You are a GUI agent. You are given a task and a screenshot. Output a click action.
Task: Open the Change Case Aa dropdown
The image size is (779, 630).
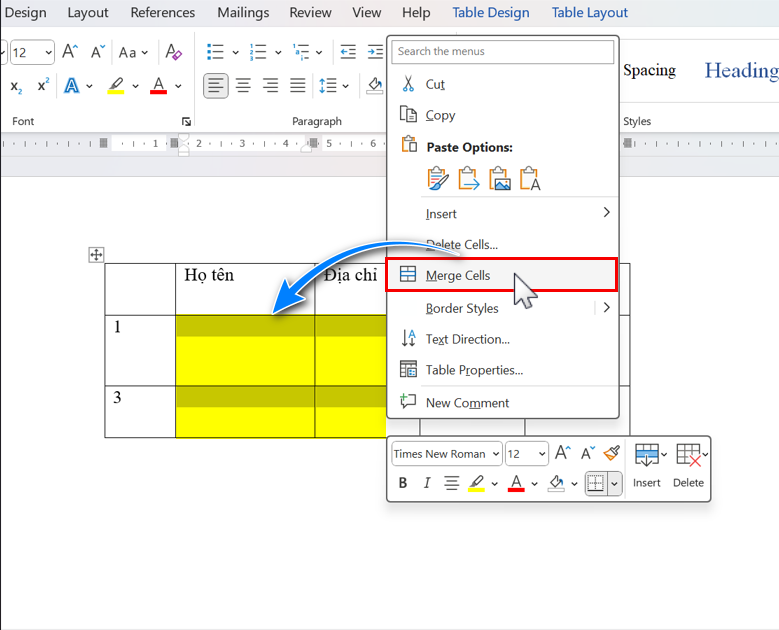tap(133, 52)
